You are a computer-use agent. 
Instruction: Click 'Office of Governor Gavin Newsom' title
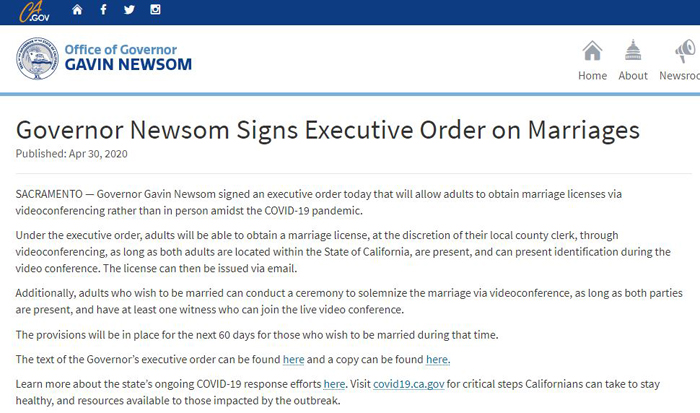pos(128,58)
